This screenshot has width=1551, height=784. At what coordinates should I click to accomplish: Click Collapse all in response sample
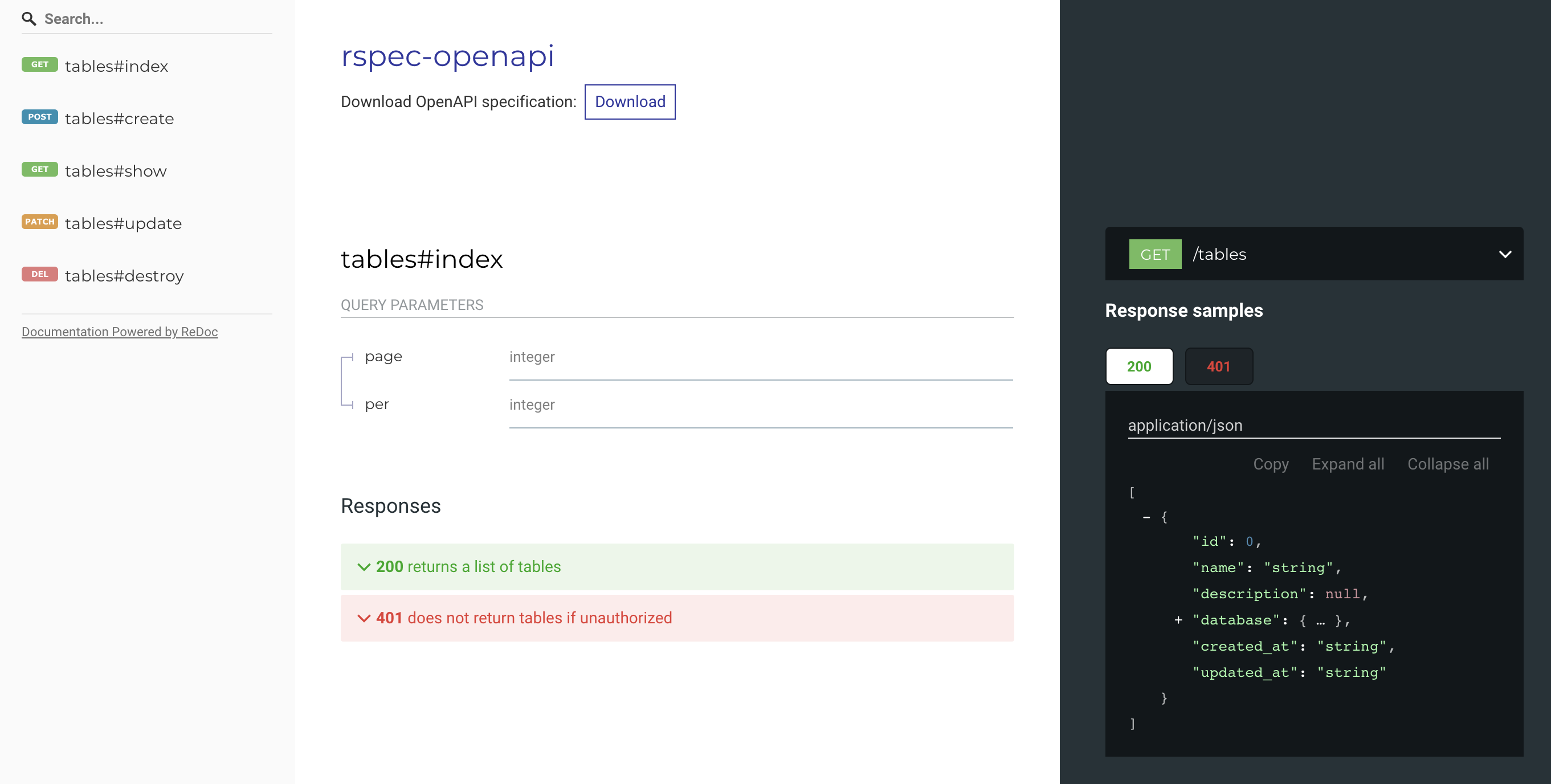coord(1447,464)
